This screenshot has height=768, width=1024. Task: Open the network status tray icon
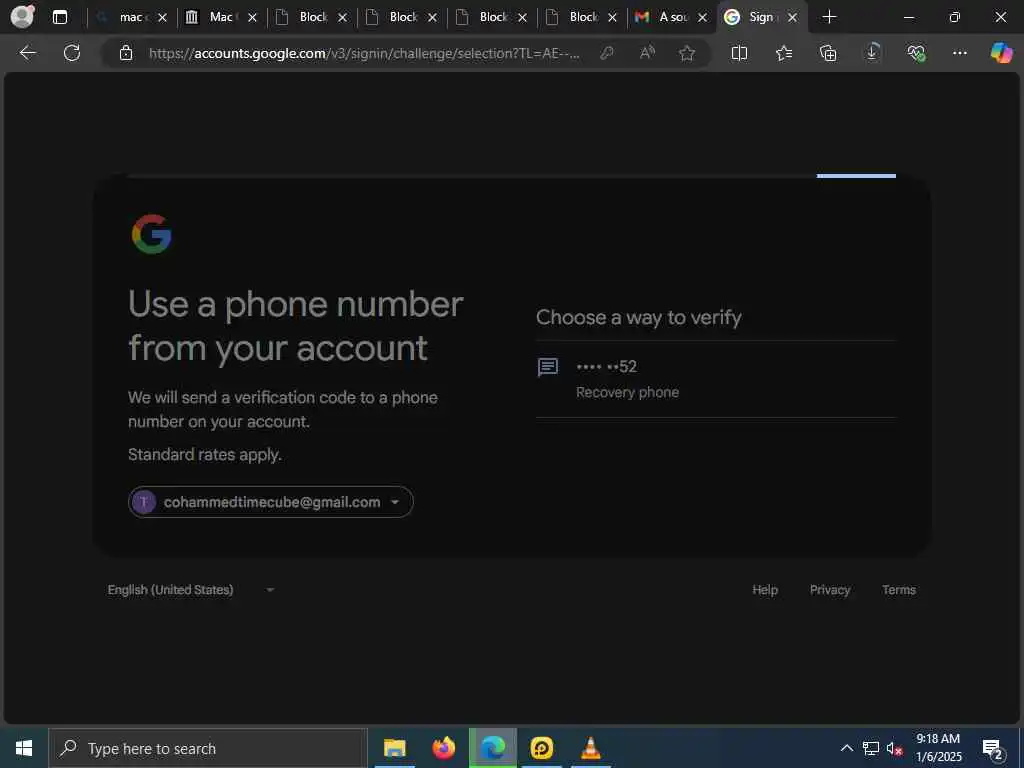click(x=871, y=748)
